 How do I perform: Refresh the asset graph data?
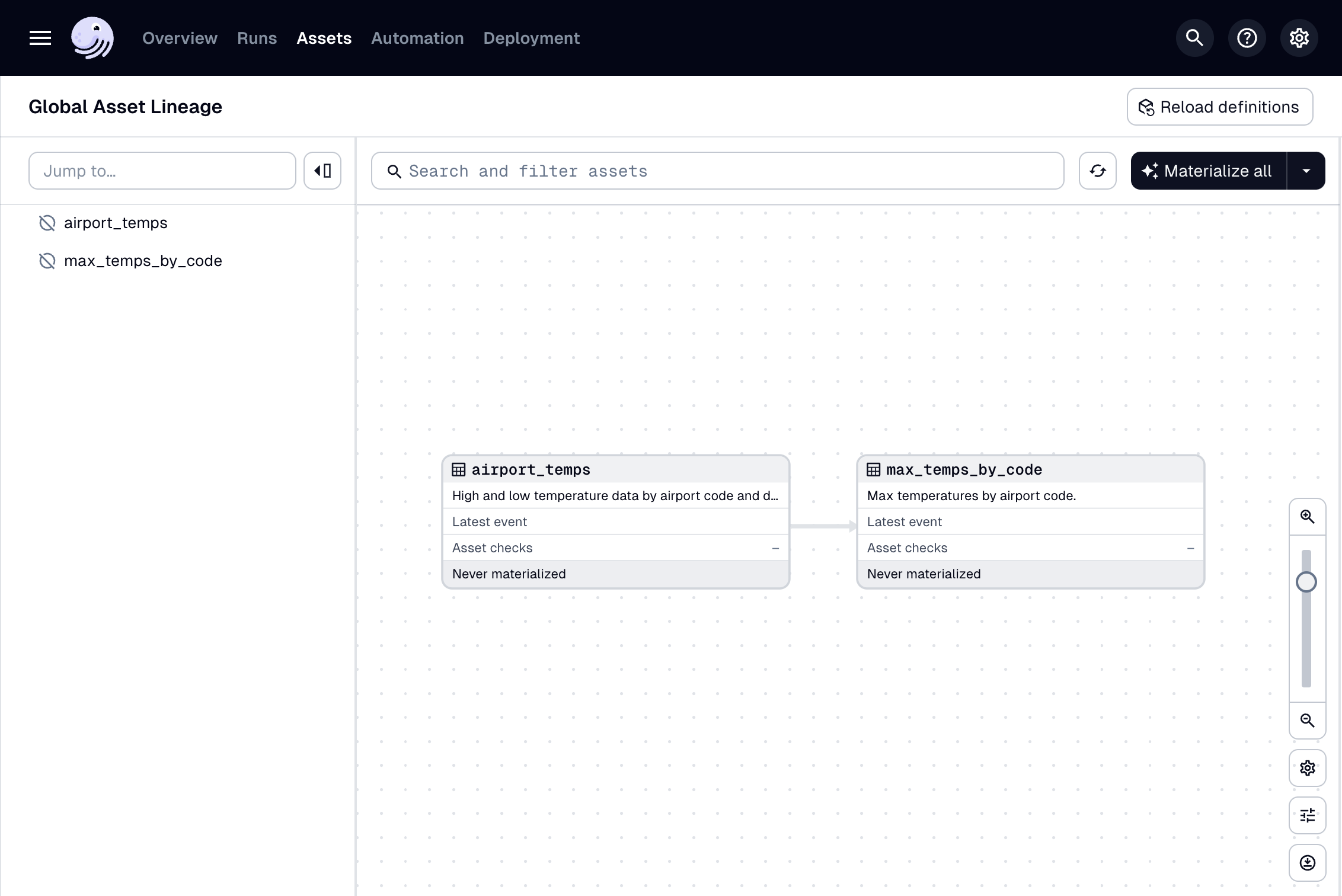tap(1097, 171)
